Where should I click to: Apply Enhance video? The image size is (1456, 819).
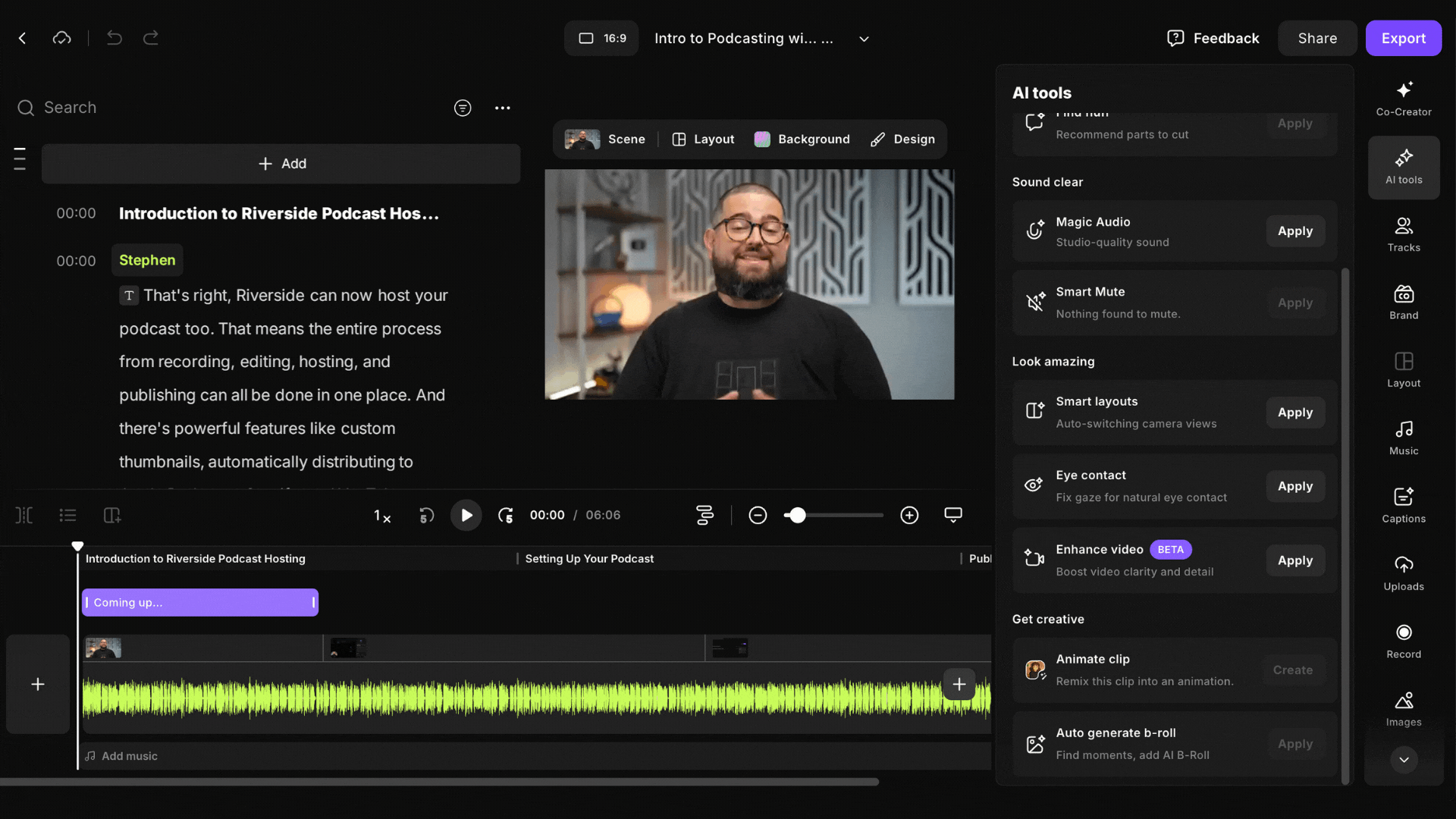(1295, 560)
